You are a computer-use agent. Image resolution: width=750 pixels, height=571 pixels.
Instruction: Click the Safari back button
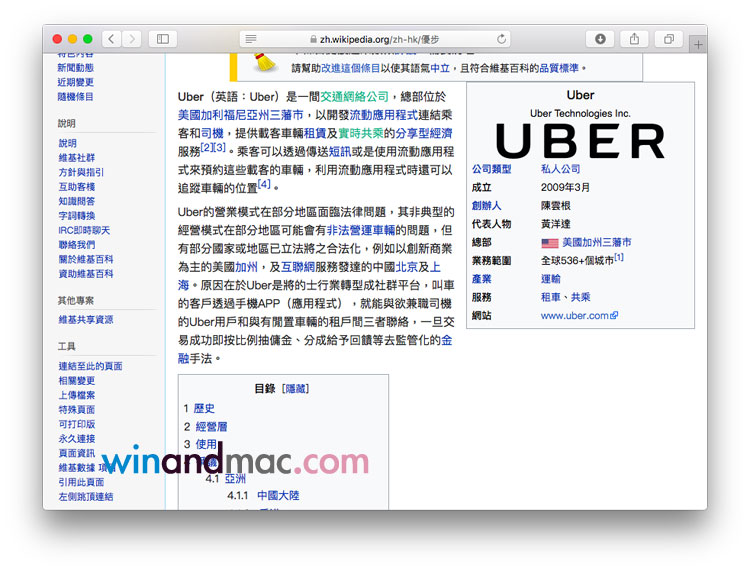110,39
